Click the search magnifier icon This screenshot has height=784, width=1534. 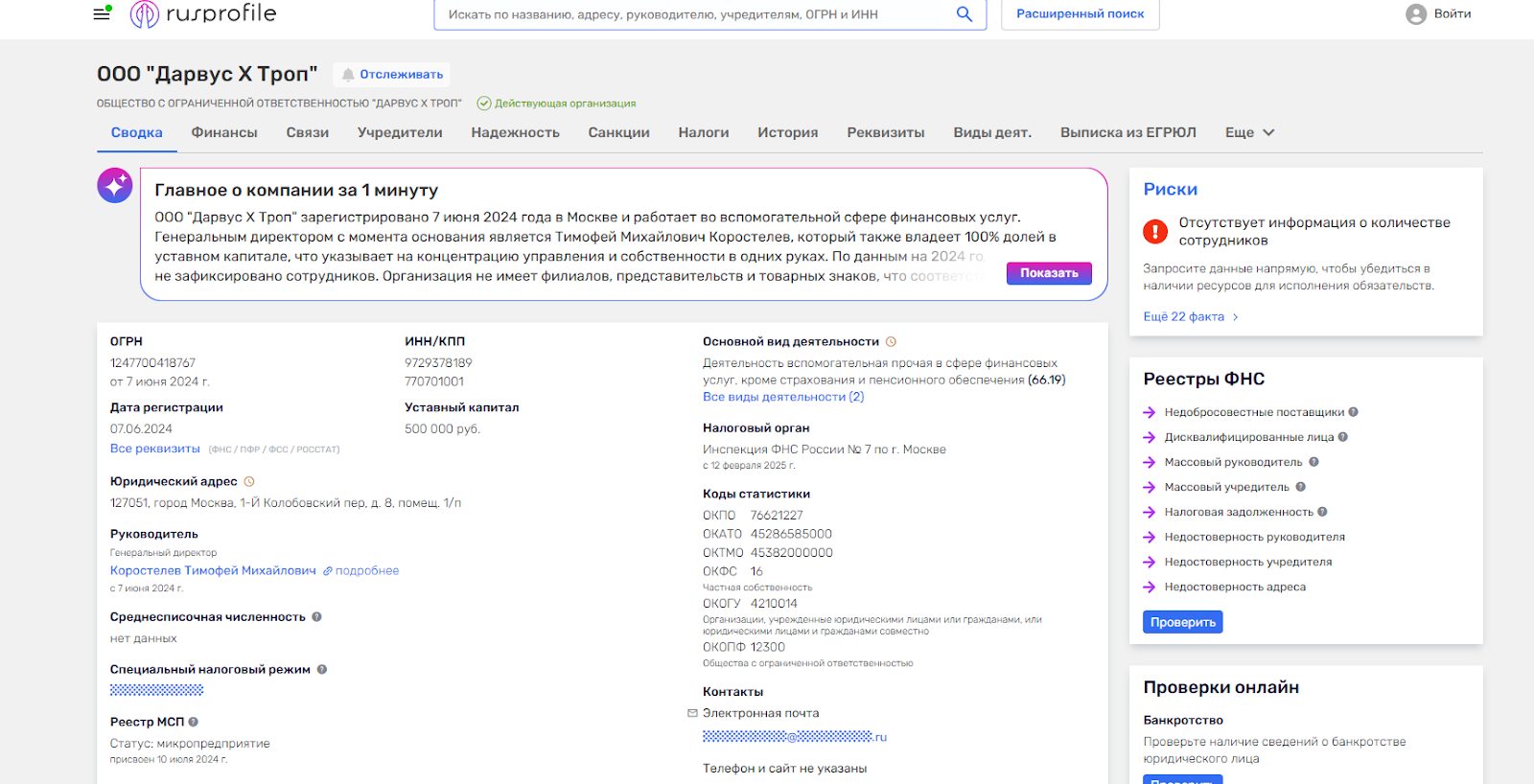coord(965,14)
